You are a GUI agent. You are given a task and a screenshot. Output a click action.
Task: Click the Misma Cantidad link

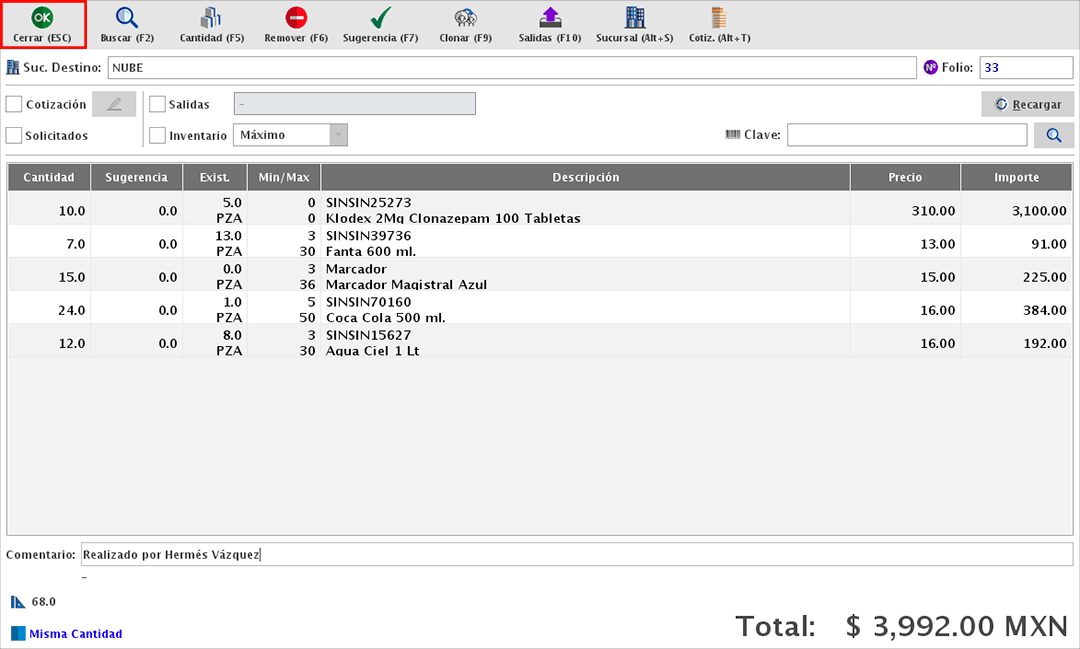pyautogui.click(x=75, y=634)
